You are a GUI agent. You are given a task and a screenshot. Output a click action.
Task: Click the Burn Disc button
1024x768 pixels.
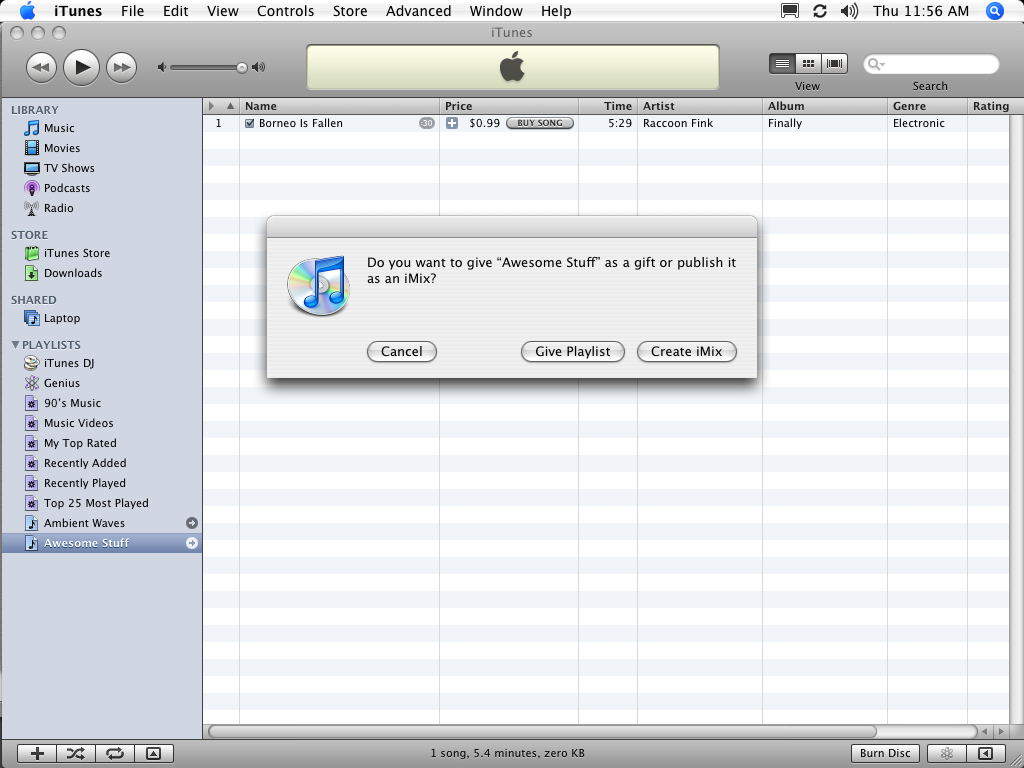tap(885, 753)
